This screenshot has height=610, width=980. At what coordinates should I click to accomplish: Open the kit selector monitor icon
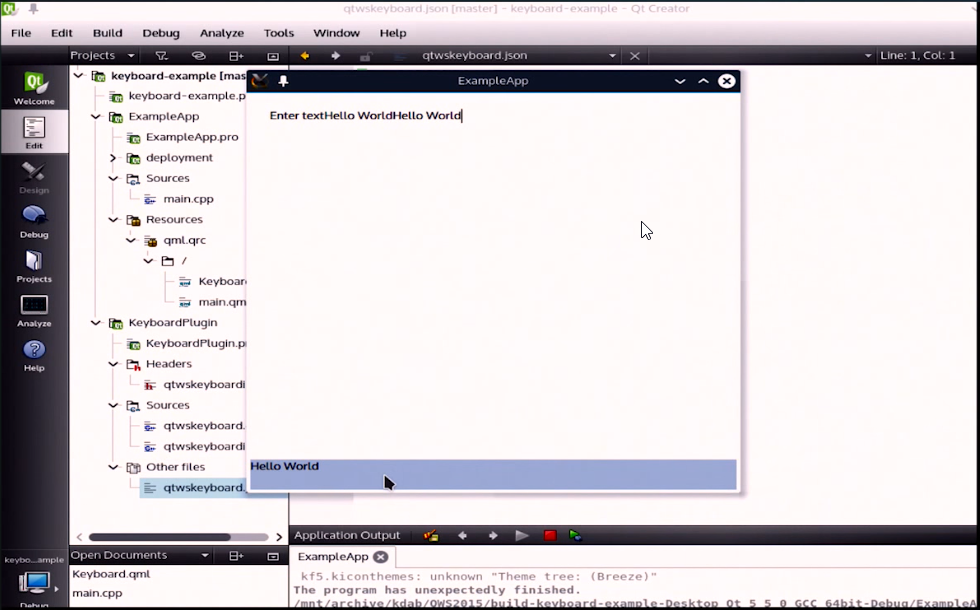34,583
